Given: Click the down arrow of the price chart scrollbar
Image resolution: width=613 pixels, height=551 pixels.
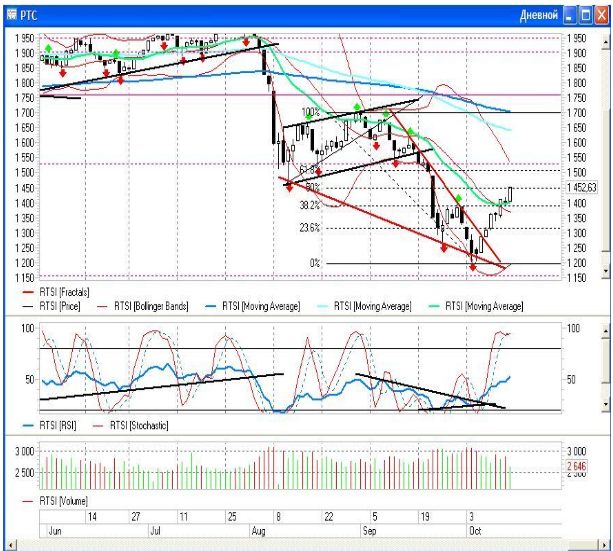Looking at the screenshot, I should click(x=606, y=271).
